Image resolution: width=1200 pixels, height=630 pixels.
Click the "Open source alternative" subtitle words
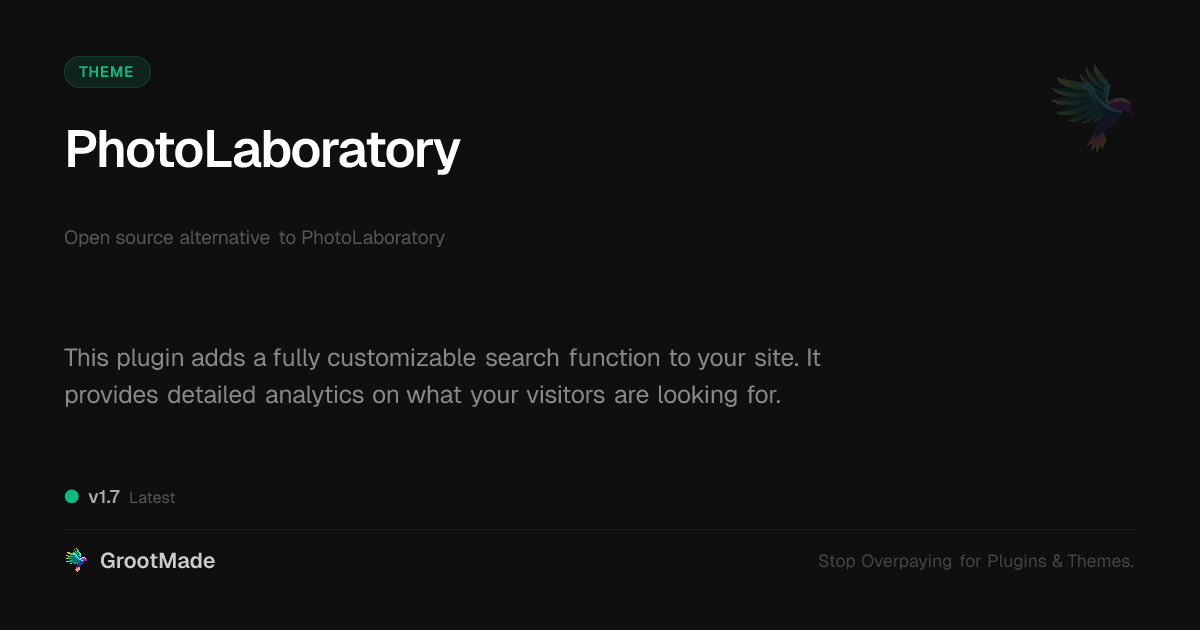pyautogui.click(x=167, y=238)
